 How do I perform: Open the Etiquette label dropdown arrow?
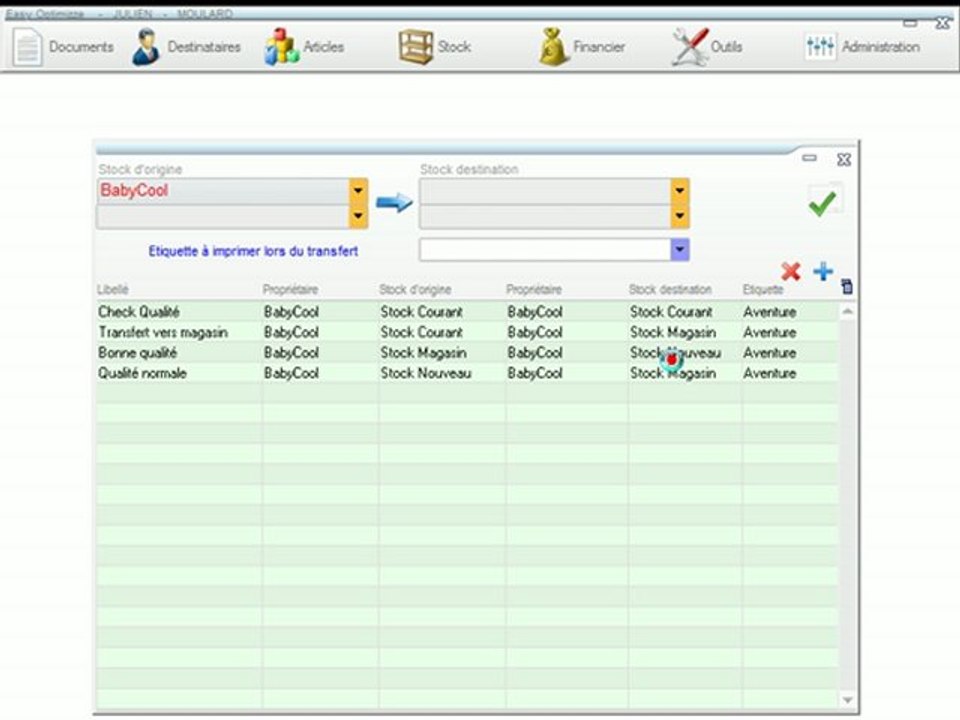pyautogui.click(x=680, y=250)
